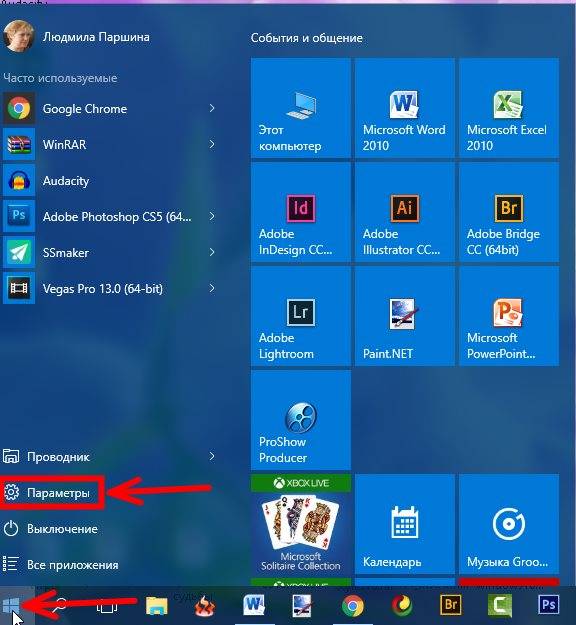
Task: Expand the WinRAR submenu chevron
Action: (212, 144)
